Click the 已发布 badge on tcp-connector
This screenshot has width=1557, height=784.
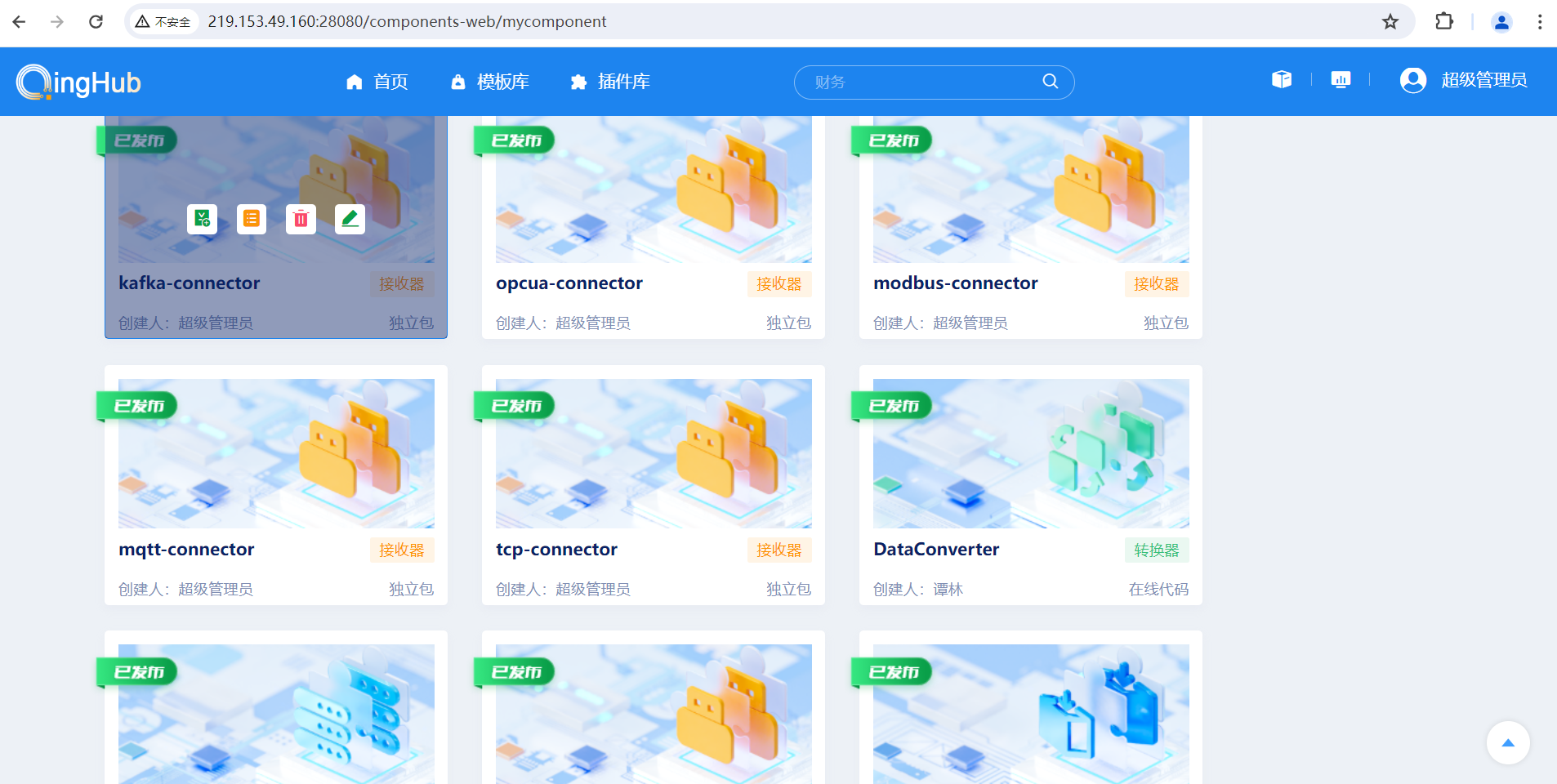(x=515, y=406)
